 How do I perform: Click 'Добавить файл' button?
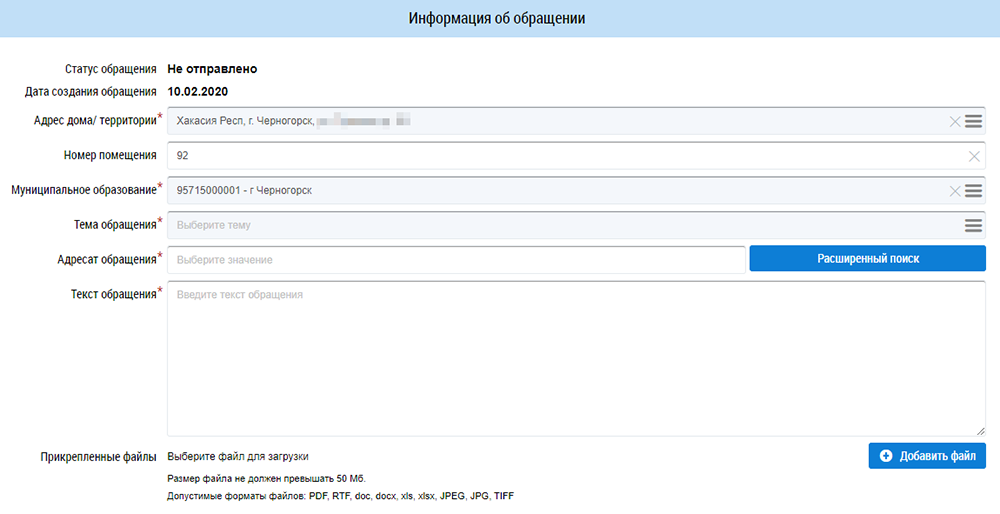click(x=927, y=456)
